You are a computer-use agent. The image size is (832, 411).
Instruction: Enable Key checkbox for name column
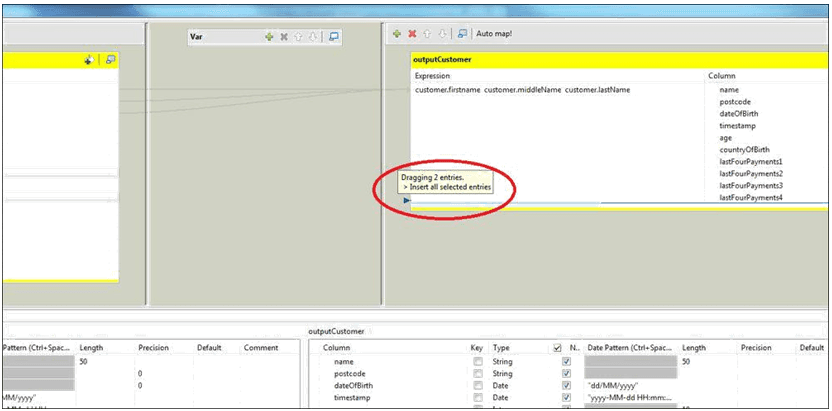[477, 361]
